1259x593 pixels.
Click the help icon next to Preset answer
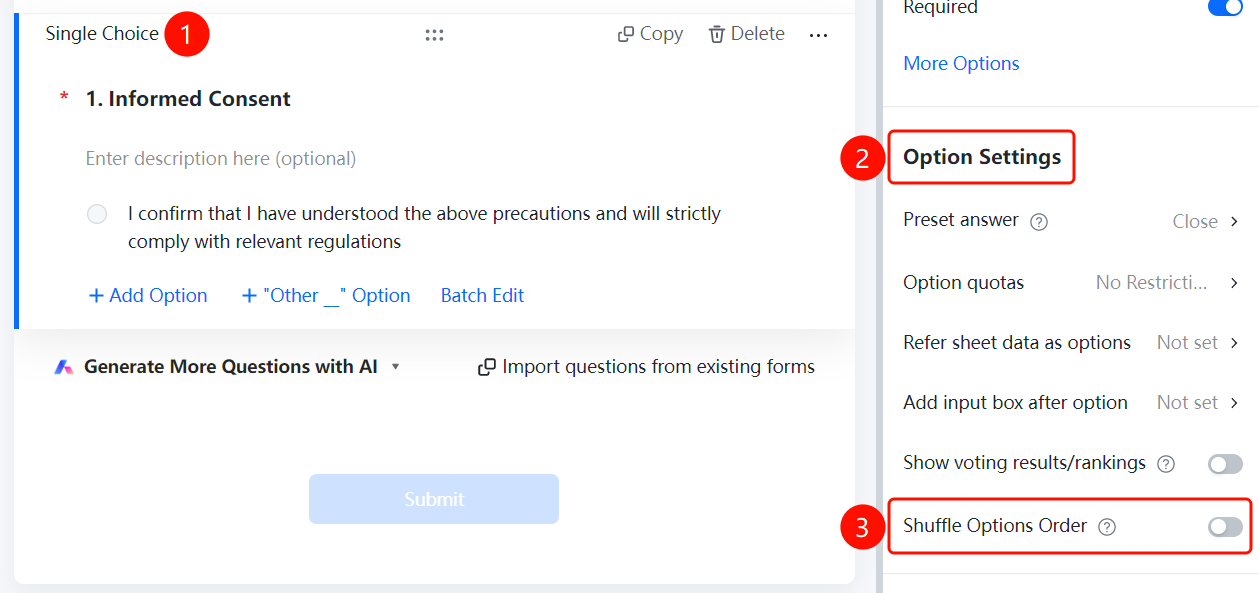click(x=1039, y=222)
